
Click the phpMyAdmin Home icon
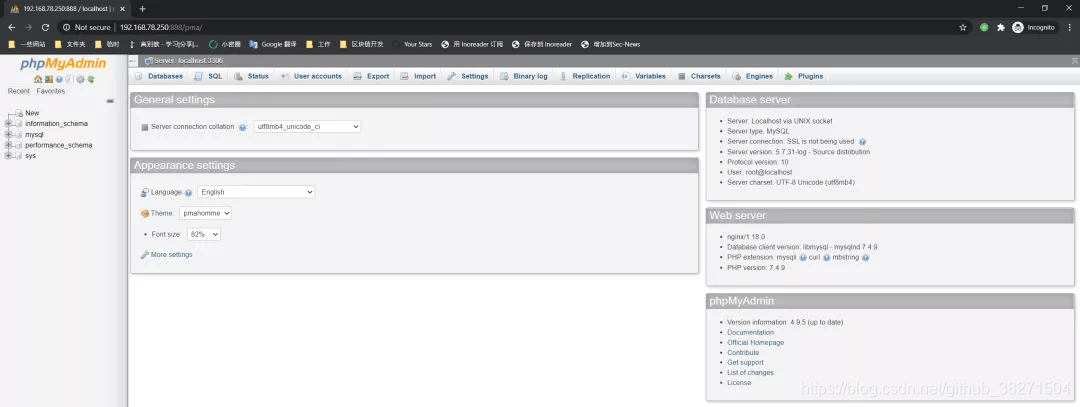38,79
